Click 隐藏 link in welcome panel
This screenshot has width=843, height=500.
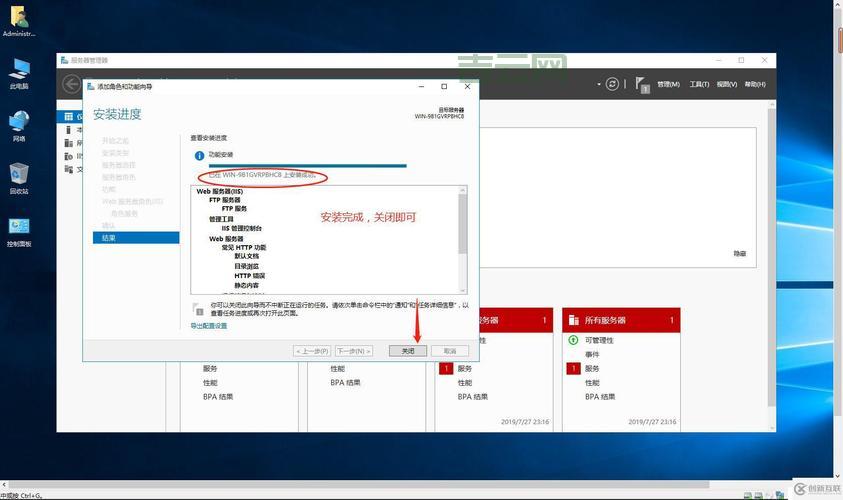pos(739,254)
